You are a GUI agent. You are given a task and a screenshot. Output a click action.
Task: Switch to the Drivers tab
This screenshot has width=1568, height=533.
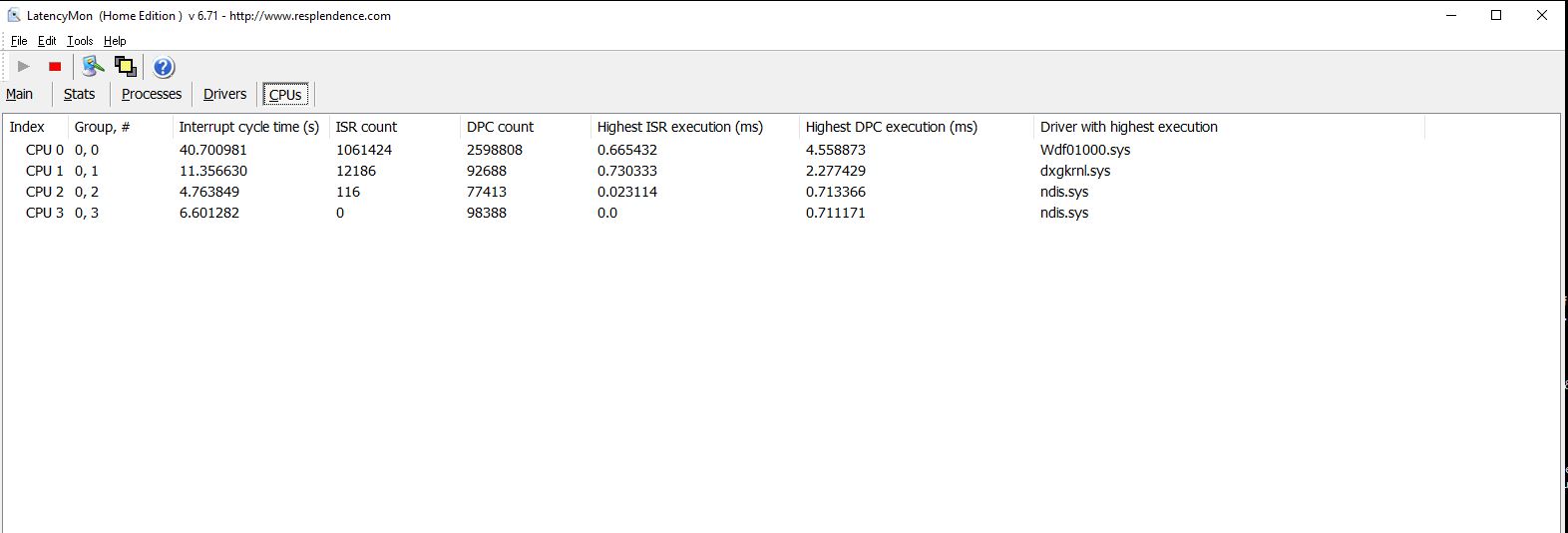pyautogui.click(x=224, y=94)
